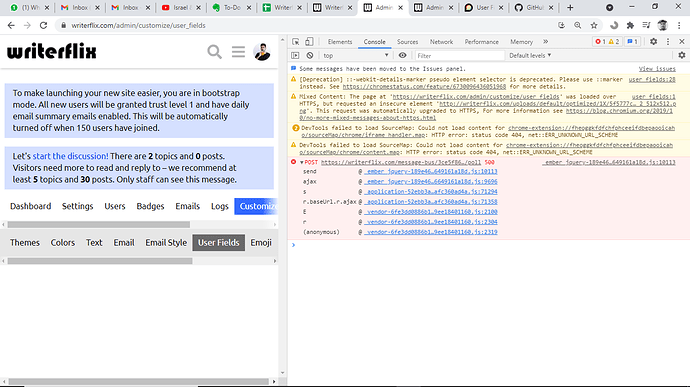Open the top JavaScript context dropdown
This screenshot has height=387, width=690.
356,55
